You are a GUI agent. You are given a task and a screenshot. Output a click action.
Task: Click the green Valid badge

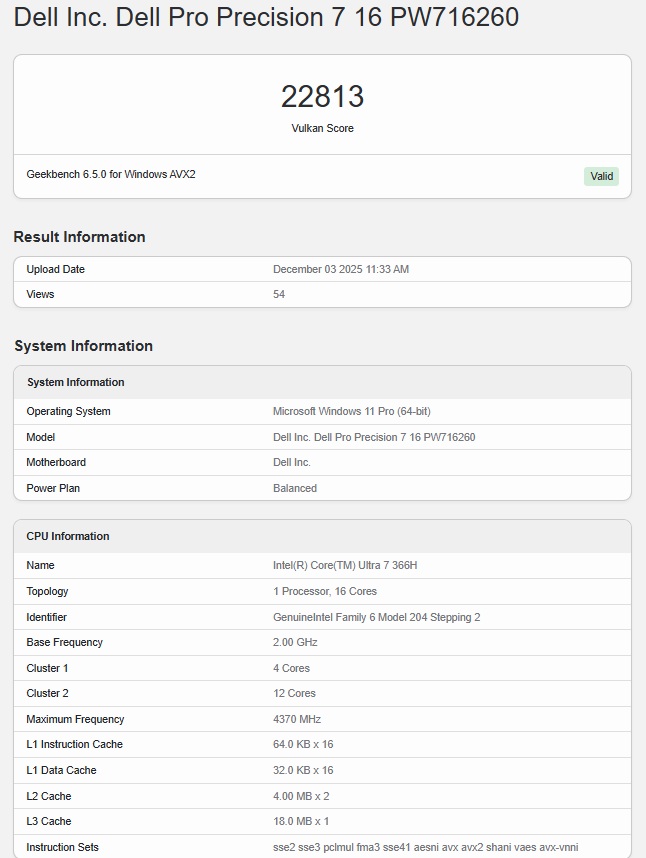(601, 176)
